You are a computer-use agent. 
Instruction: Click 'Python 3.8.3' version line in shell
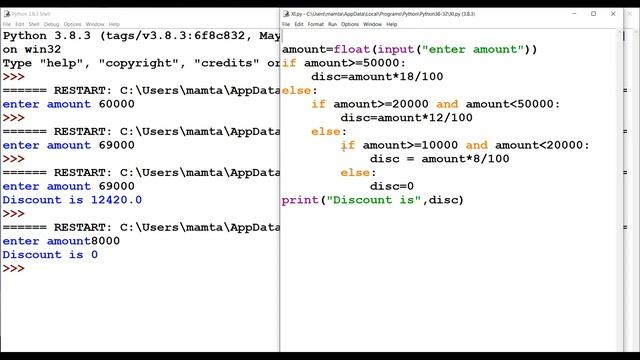[x=141, y=36]
